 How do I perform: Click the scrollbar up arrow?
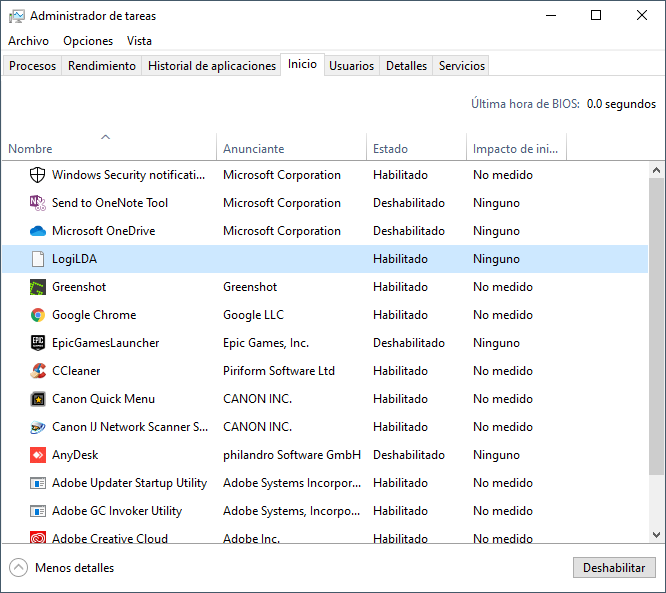(656, 170)
